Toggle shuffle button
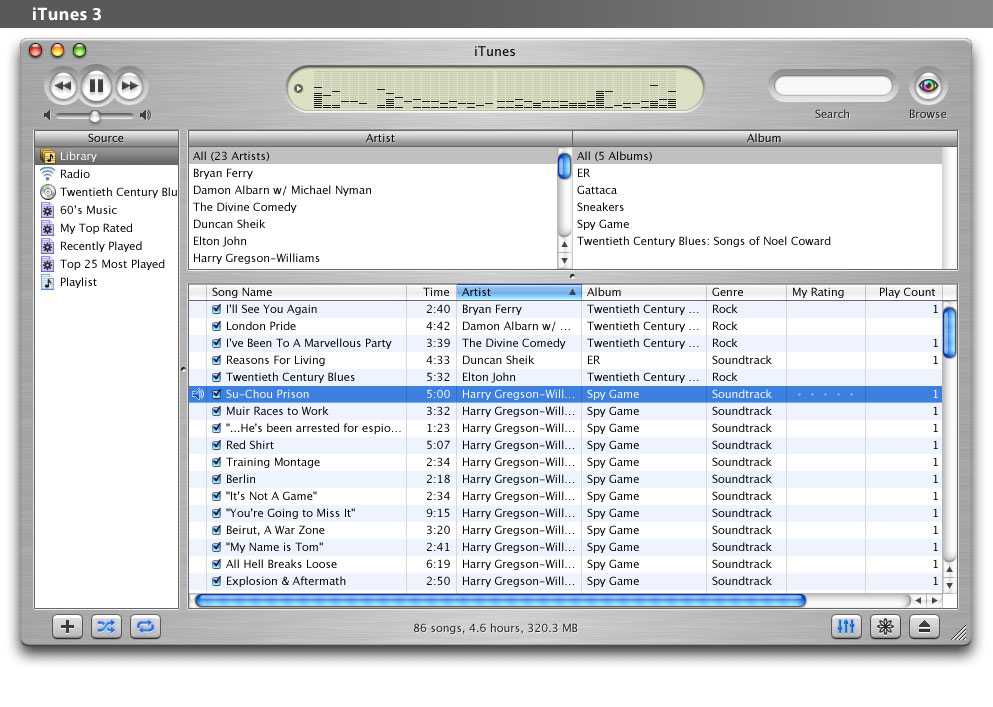Viewport: 993px width, 707px height. 106,627
